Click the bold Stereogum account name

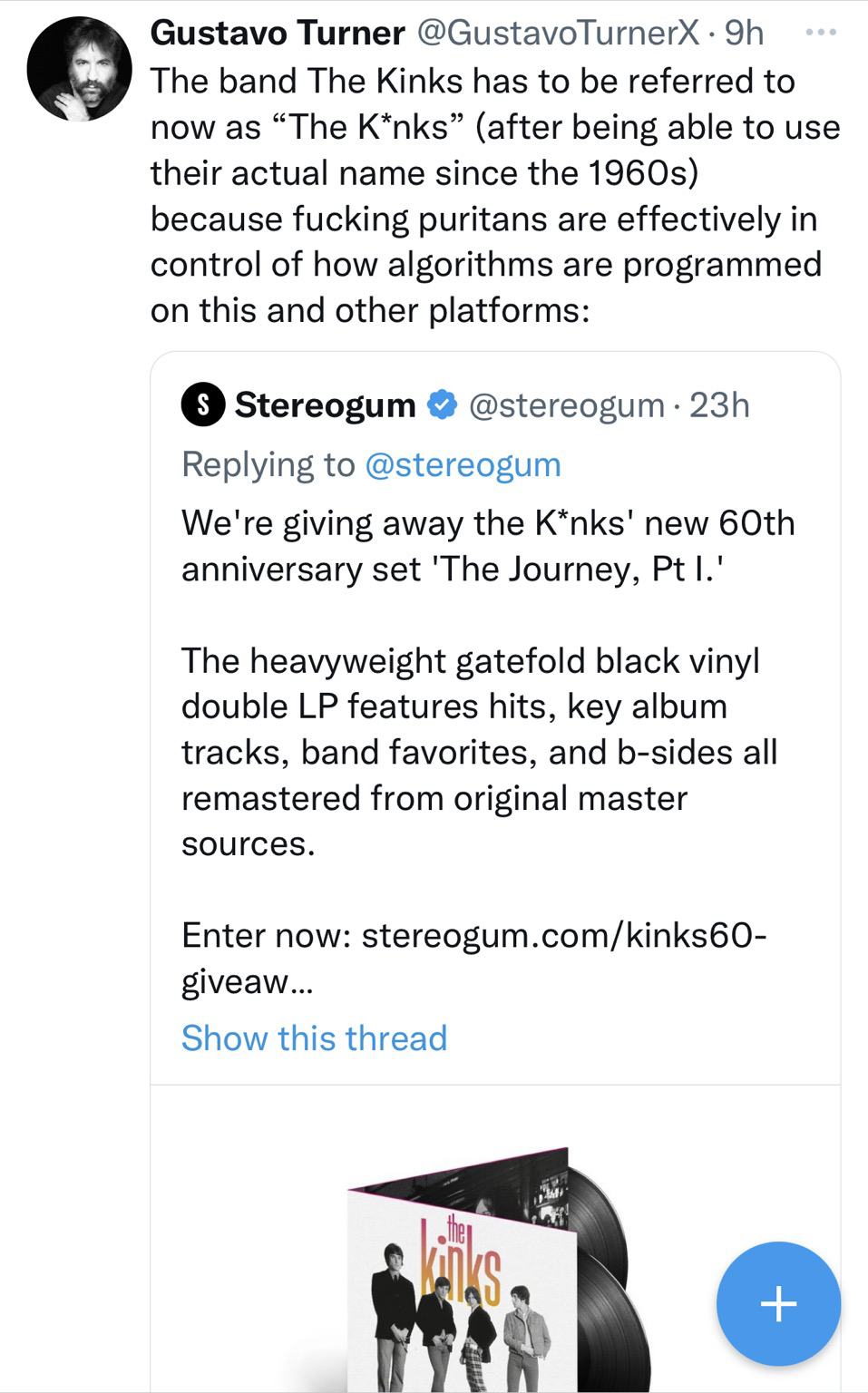coord(325,404)
